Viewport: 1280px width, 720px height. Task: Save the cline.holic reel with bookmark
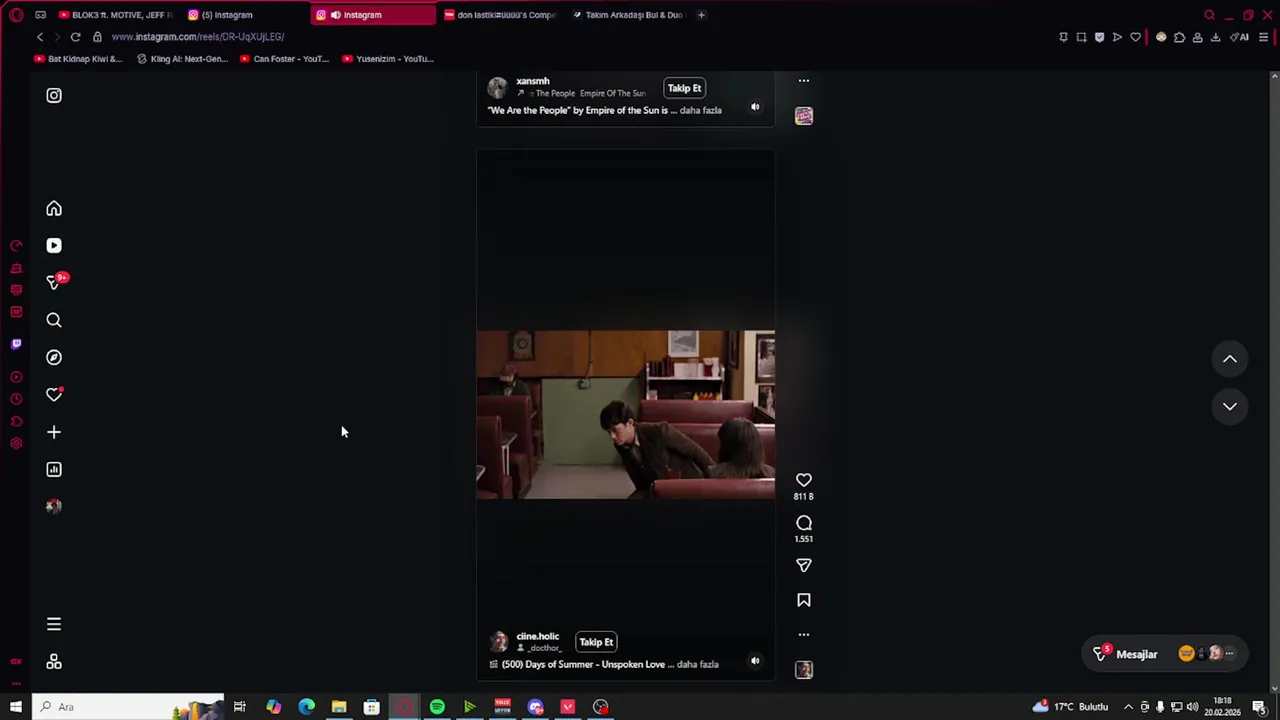[x=804, y=601]
